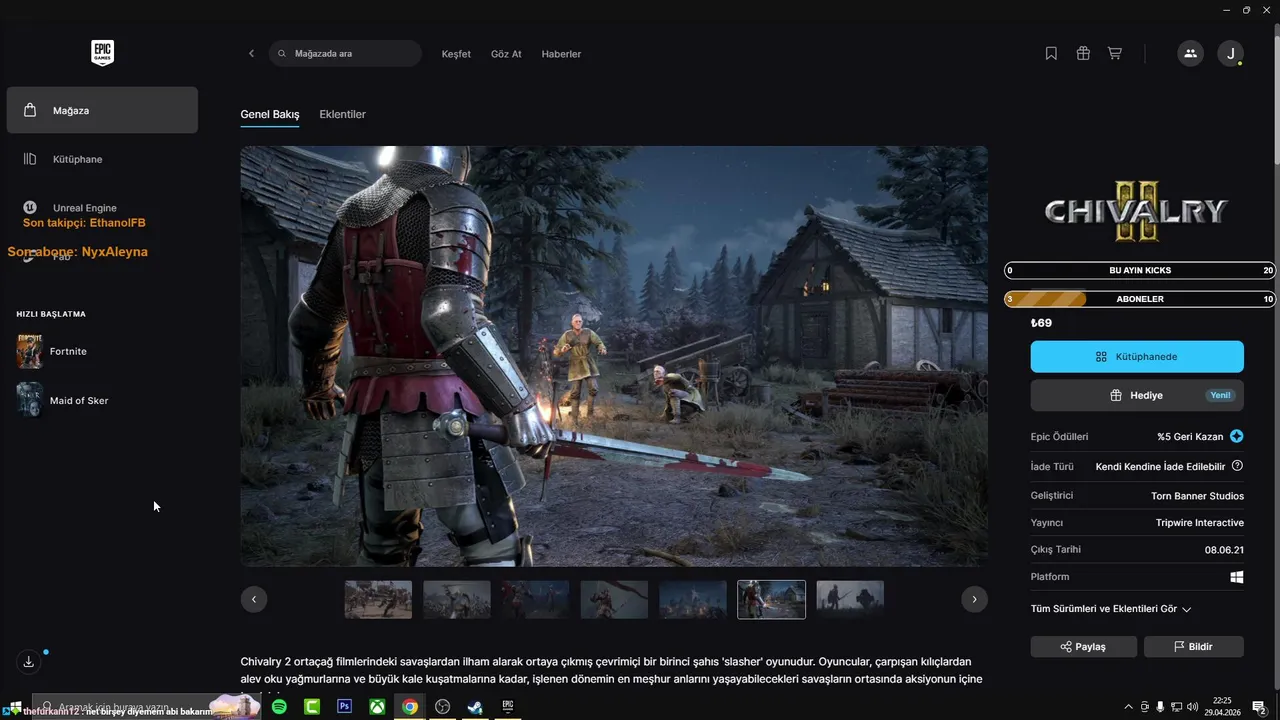Click the Torn Banner Studios developer name

(1197, 496)
